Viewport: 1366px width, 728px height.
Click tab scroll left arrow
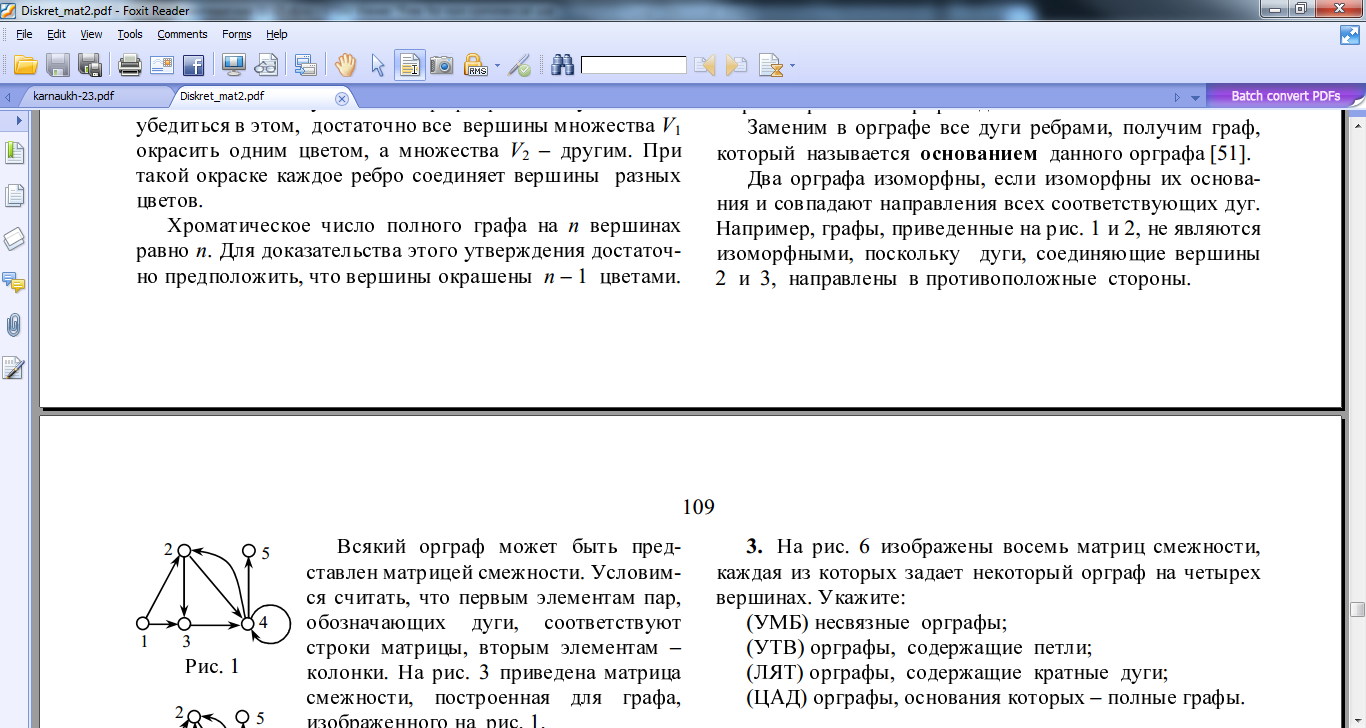(x=8, y=98)
